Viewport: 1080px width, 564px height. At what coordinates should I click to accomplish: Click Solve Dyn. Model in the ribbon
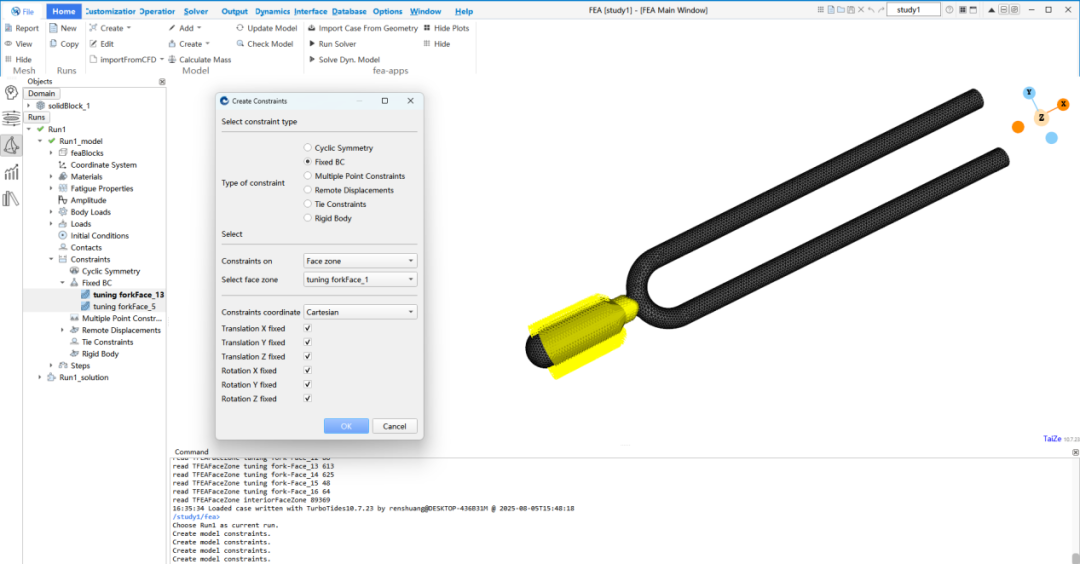(344, 59)
